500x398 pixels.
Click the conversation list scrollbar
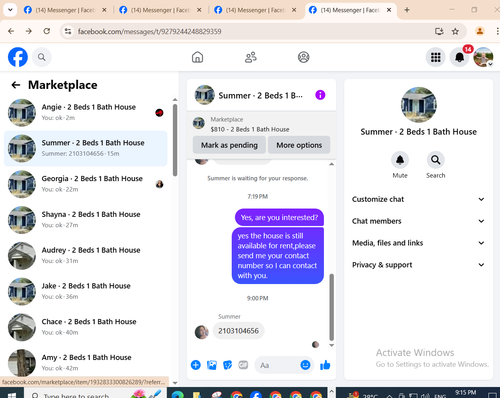coord(175,140)
